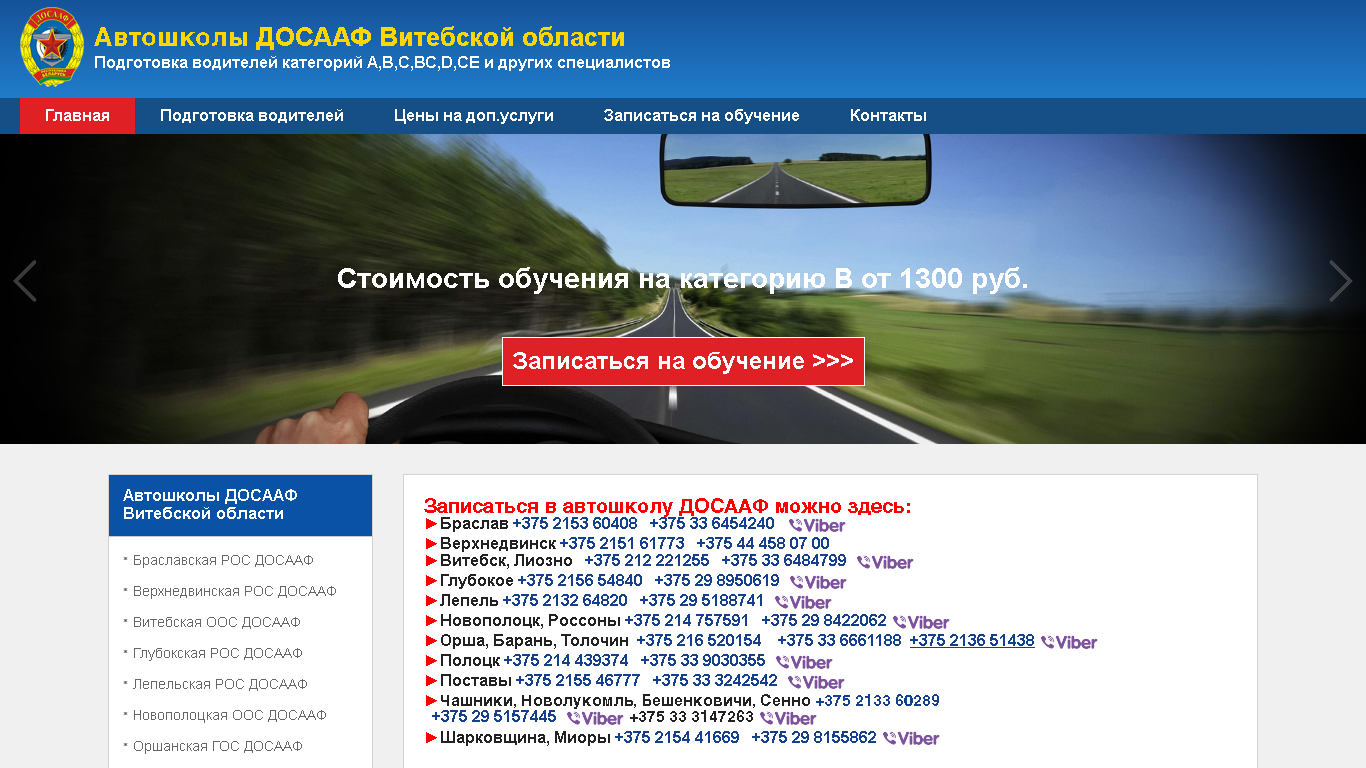Select Верхнедвинская РОС ДОСААФ link

click(x=235, y=591)
